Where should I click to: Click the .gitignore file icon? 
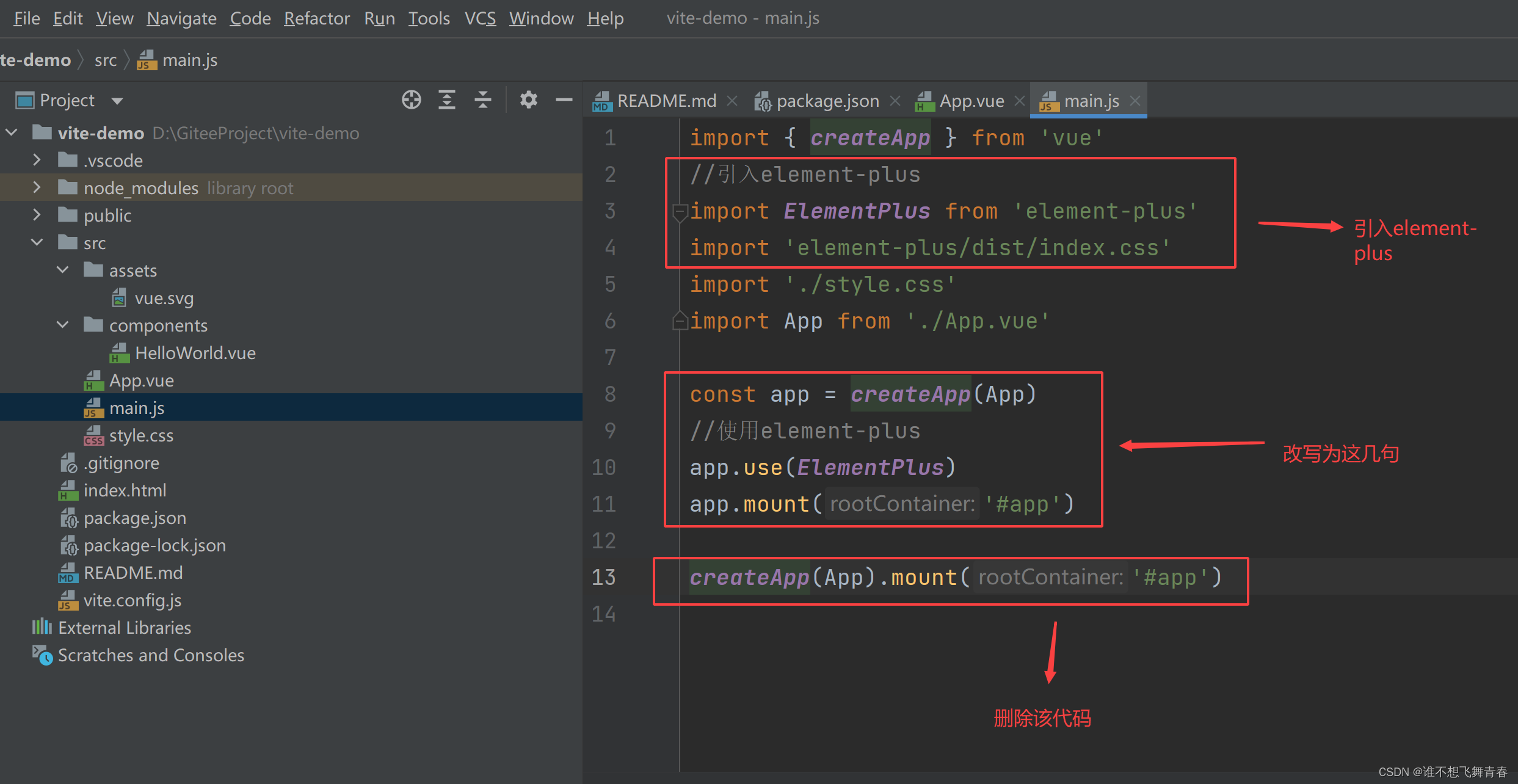pos(68,463)
